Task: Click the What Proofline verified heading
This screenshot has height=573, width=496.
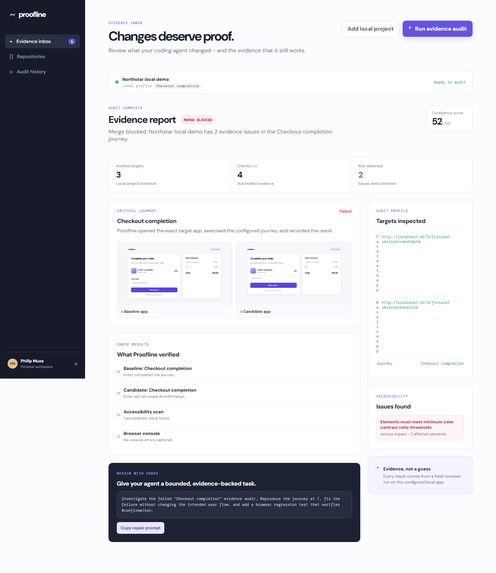Action: coord(148,355)
